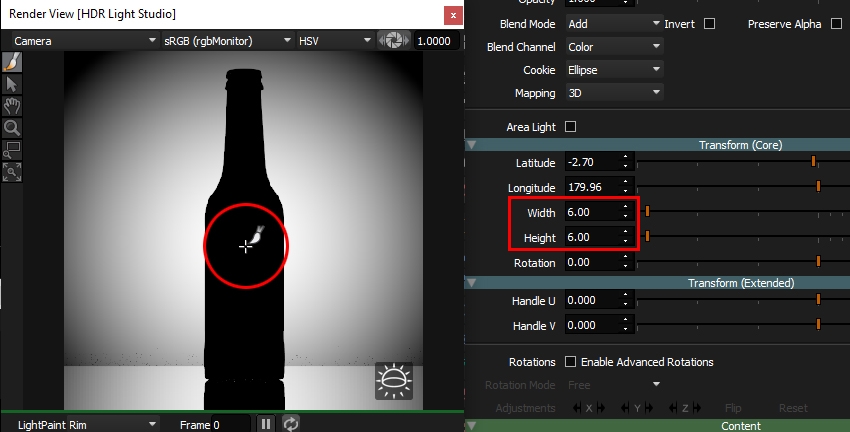Click the Longitude value field
This screenshot has width=850, height=432.
[x=591, y=187]
